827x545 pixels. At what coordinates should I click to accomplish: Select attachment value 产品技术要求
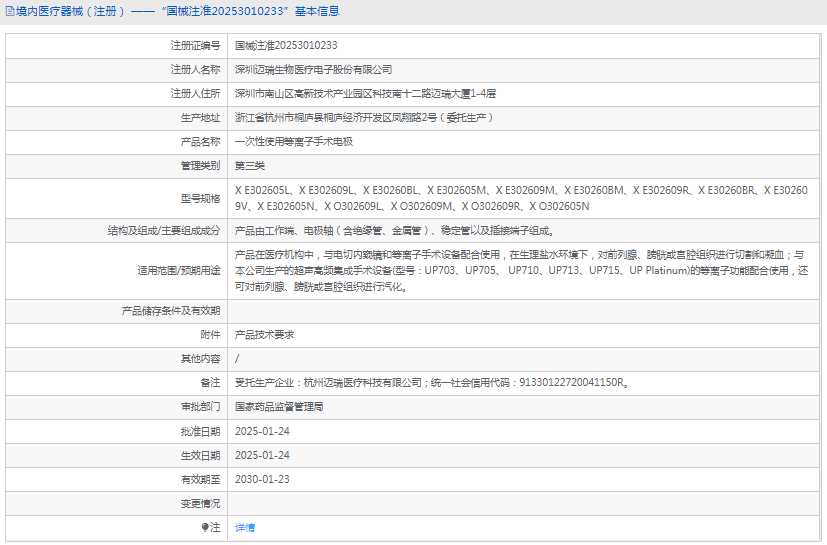pyautogui.click(x=264, y=334)
